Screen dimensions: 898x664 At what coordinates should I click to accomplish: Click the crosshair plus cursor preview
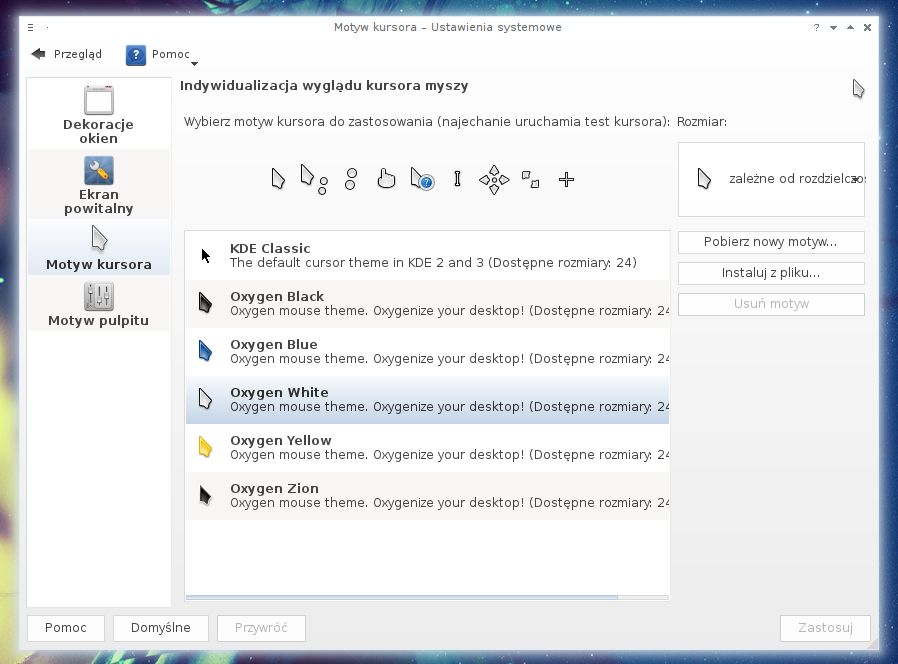566,179
